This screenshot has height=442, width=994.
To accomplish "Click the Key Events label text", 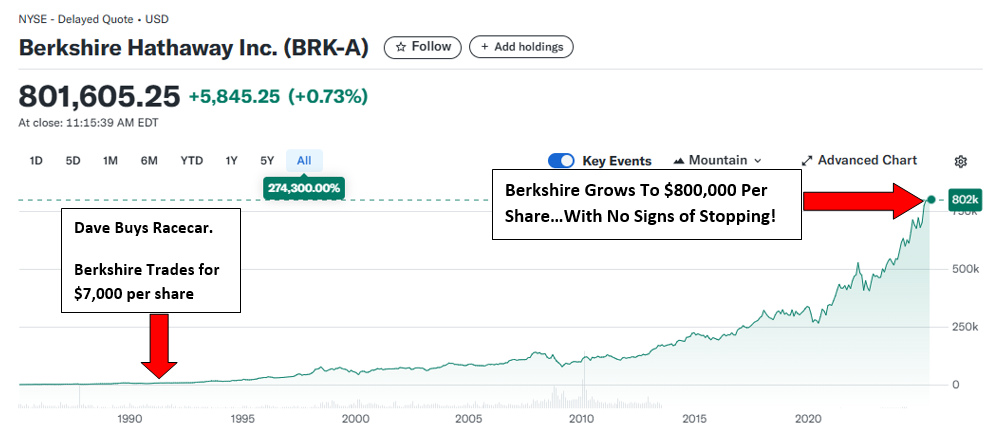I will point(617,161).
